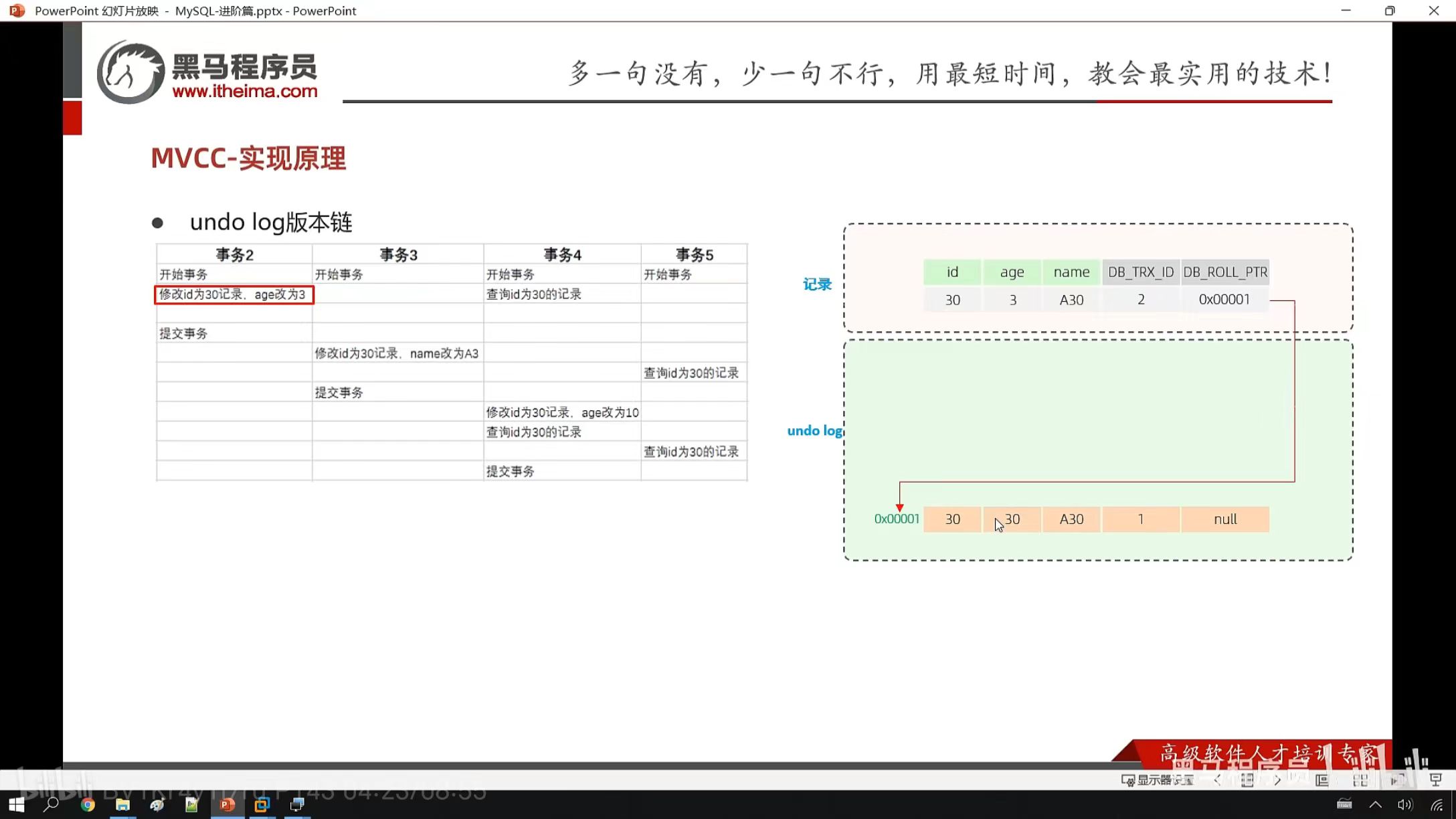Image resolution: width=1456 pixels, height=819 pixels.
Task: Open the paint palette app in taskbar
Action: click(157, 805)
